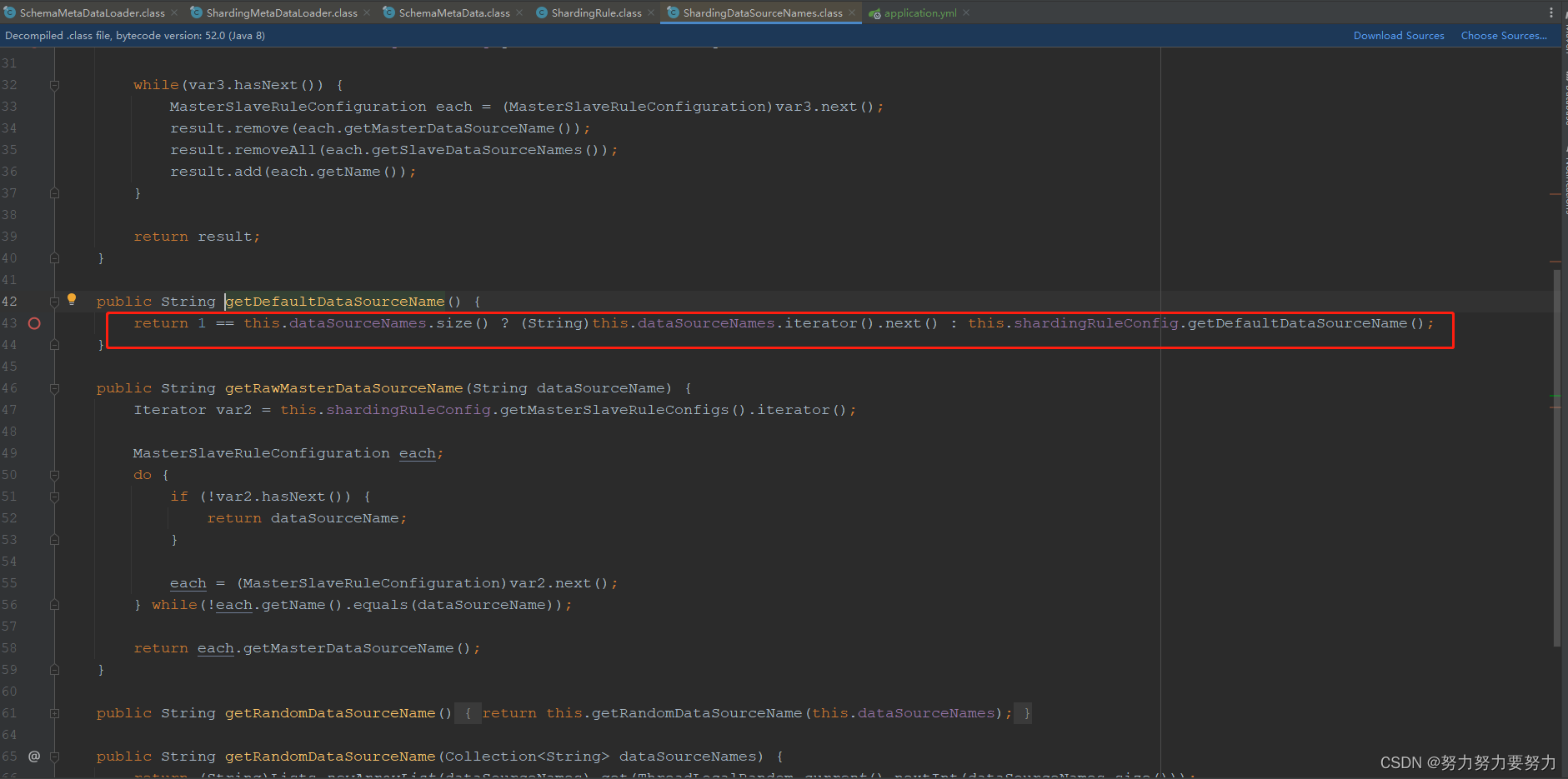The image size is (1568, 779).
Task: Click getMasterDataSourceName on line 58
Action: (x=348, y=648)
